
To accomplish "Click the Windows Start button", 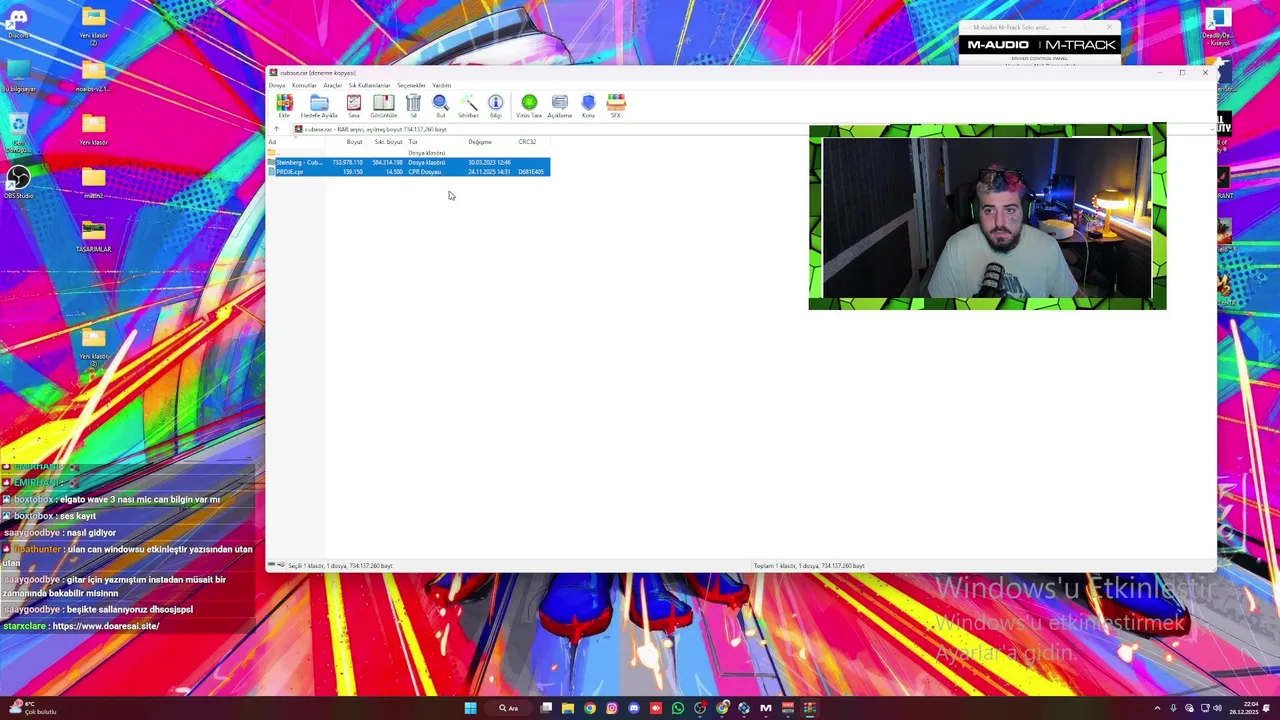I will click(x=470, y=708).
